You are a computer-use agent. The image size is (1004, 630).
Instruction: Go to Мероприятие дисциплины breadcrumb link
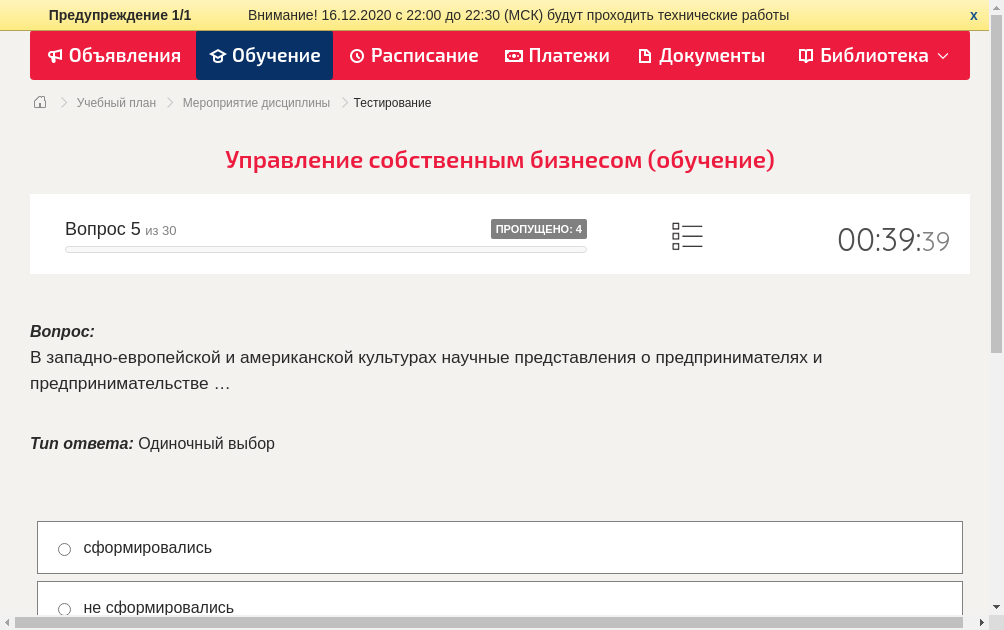[256, 103]
